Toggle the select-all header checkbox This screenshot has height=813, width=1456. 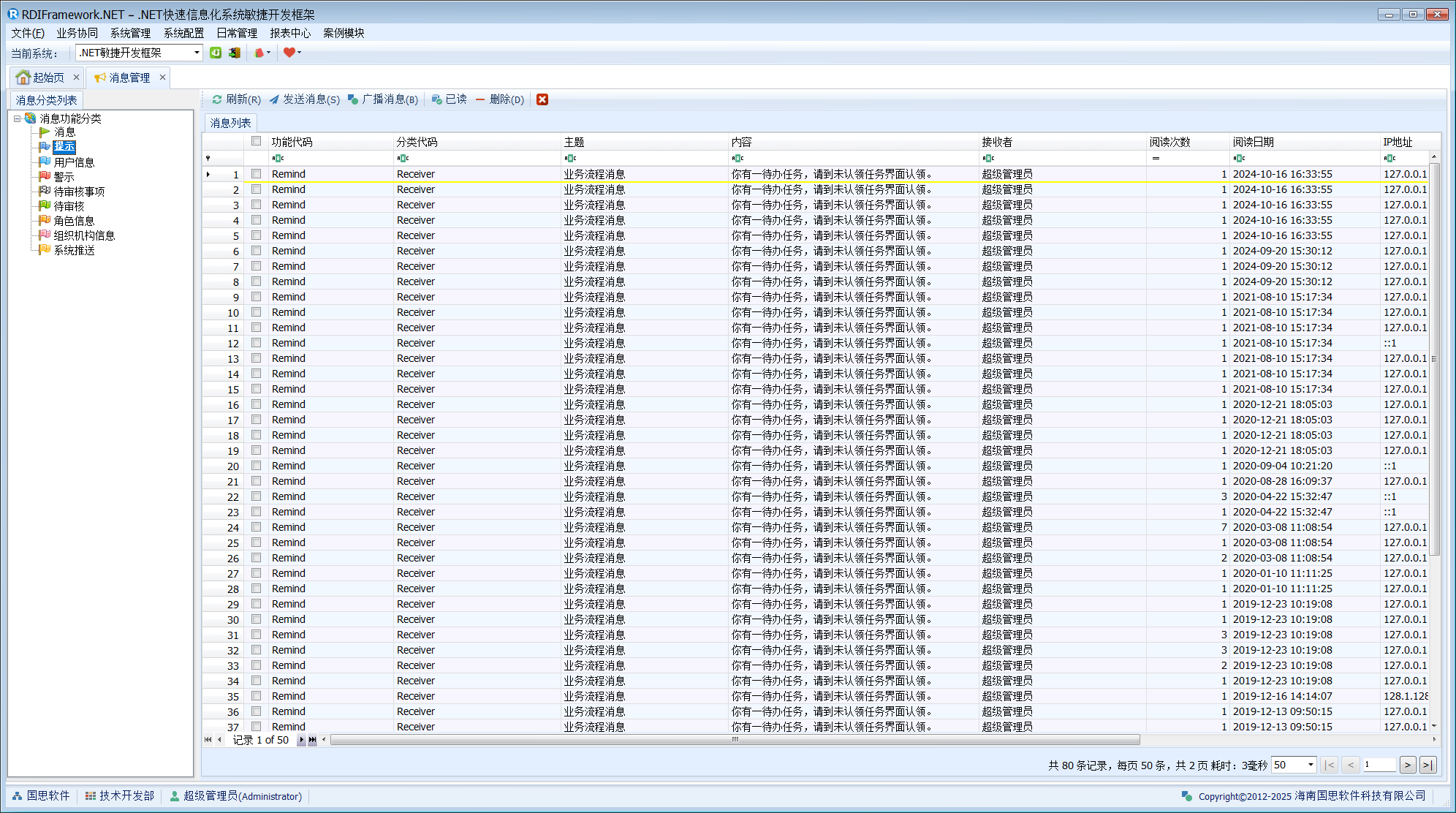click(256, 141)
